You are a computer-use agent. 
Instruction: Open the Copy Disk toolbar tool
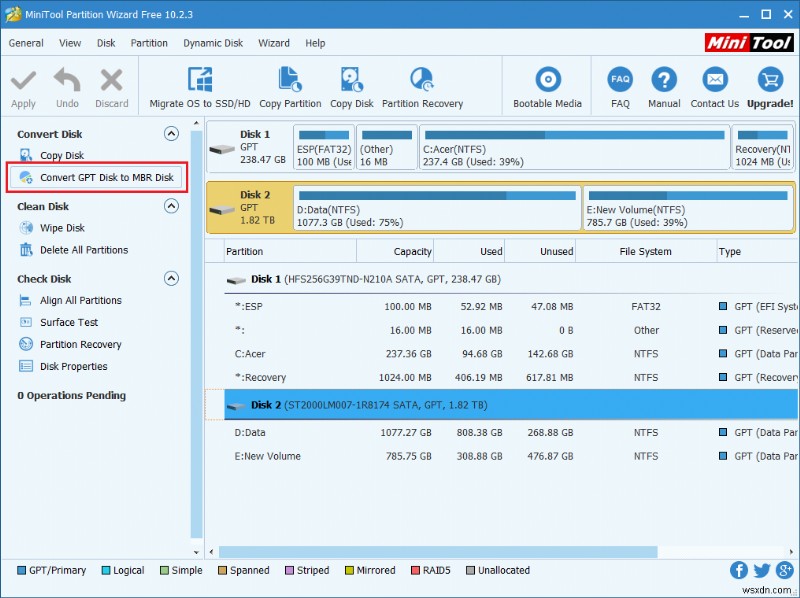point(351,77)
